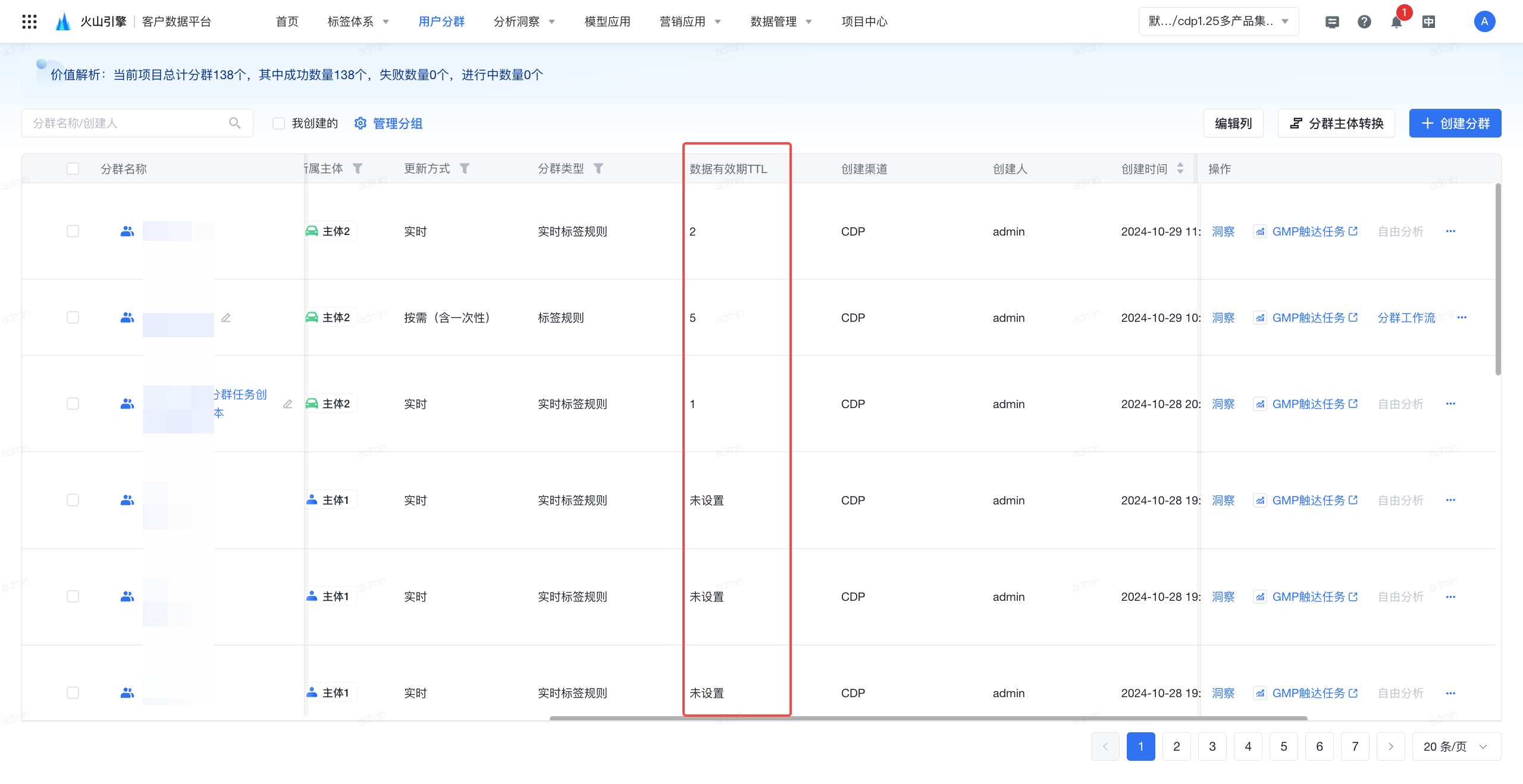The width and height of the screenshot is (1523, 784).
Task: Click the horizontal table scrollbar
Action: [x=928, y=718]
